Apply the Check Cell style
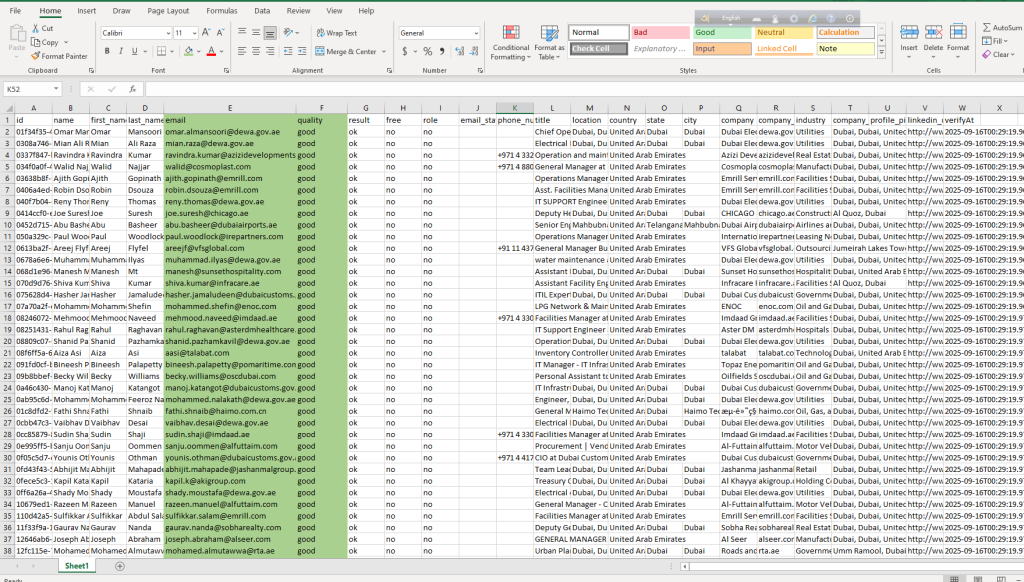 click(x=598, y=48)
